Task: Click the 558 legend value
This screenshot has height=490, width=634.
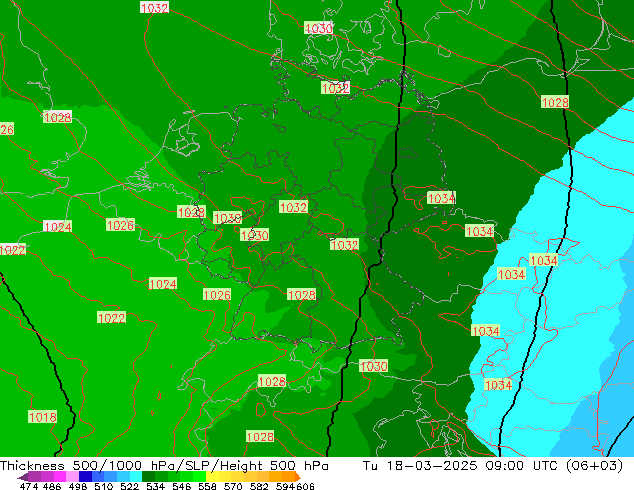Action: coord(207,486)
